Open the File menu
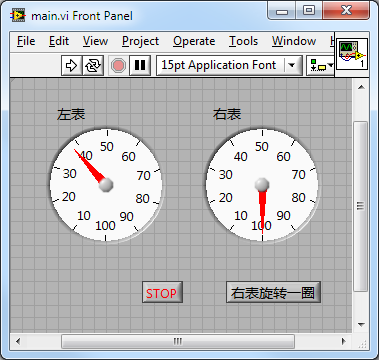Image resolution: width=379 pixels, height=360 pixels. click(26, 41)
